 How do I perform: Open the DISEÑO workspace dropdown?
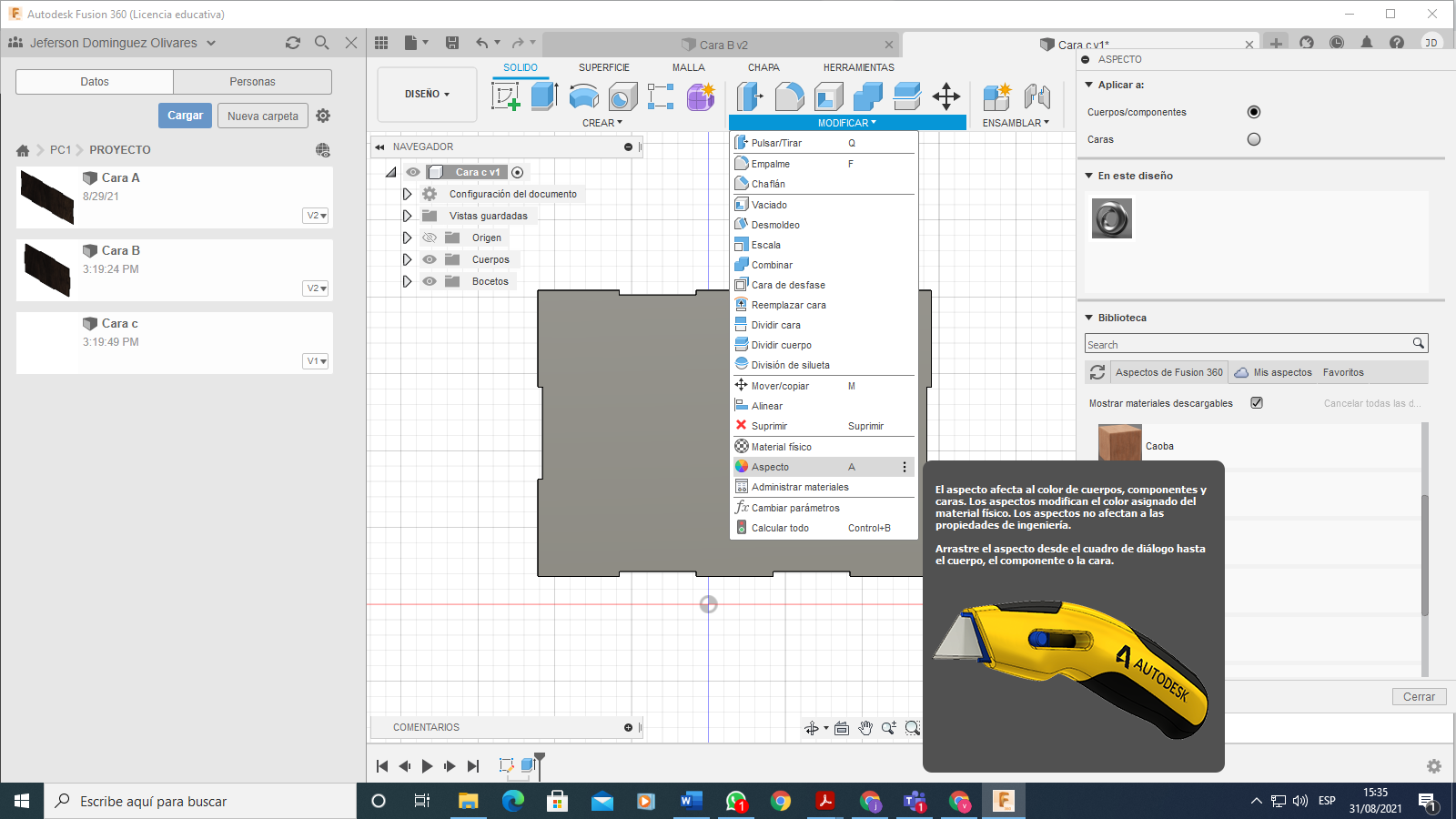[x=427, y=94]
